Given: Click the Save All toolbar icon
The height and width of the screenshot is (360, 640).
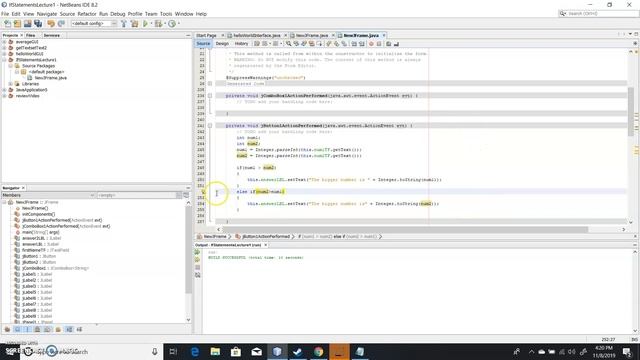Looking at the screenshot, I should pyautogui.click(x=38, y=24).
